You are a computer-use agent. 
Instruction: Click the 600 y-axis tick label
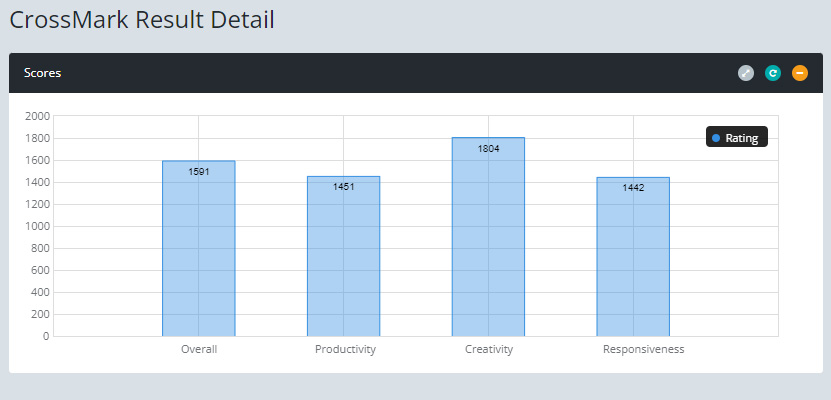[40, 271]
